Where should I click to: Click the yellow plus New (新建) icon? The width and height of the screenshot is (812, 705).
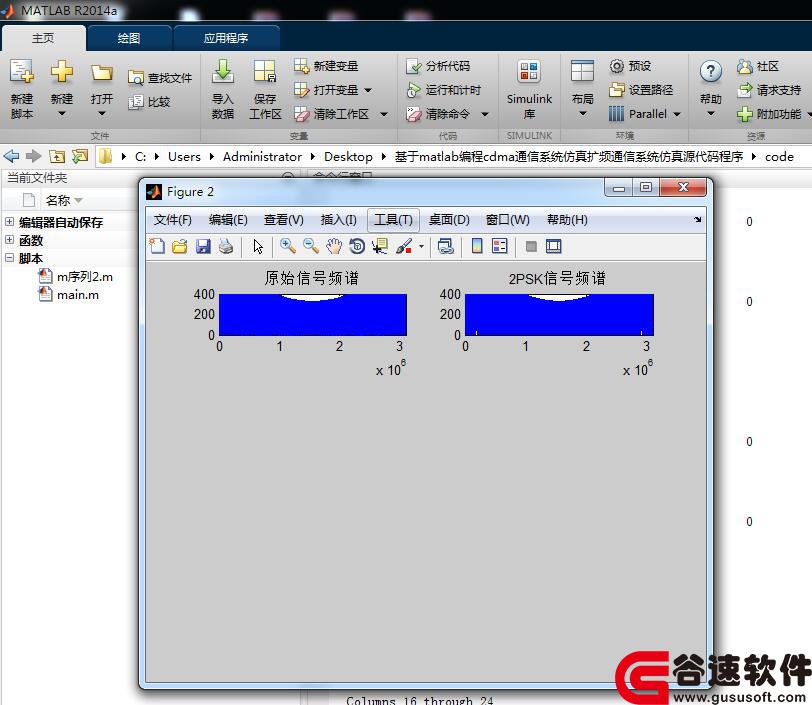[x=62, y=71]
